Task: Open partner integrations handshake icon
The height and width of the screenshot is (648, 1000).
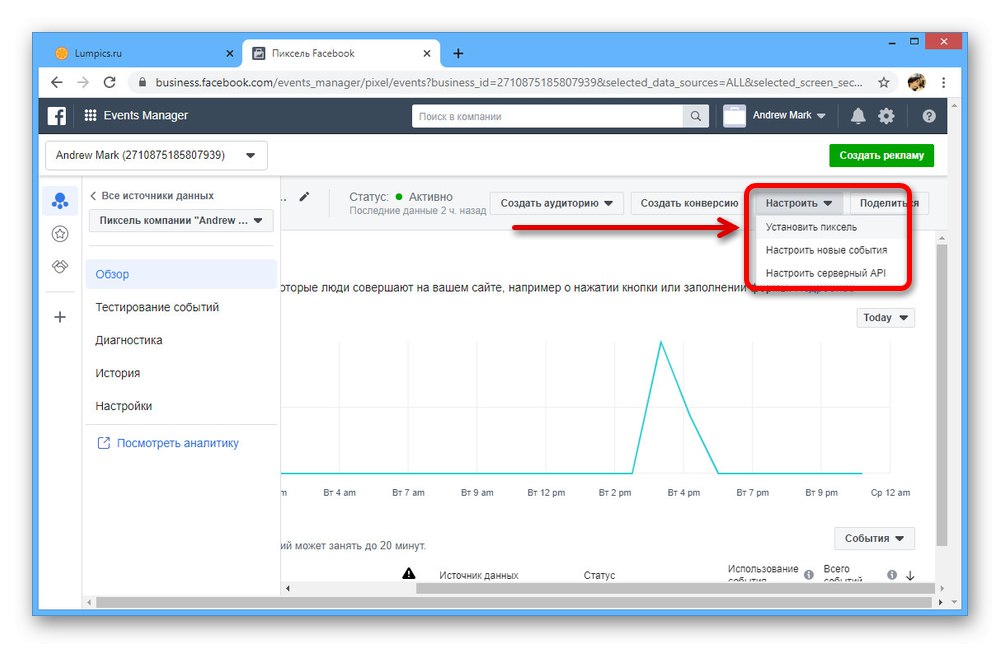Action: tap(60, 267)
